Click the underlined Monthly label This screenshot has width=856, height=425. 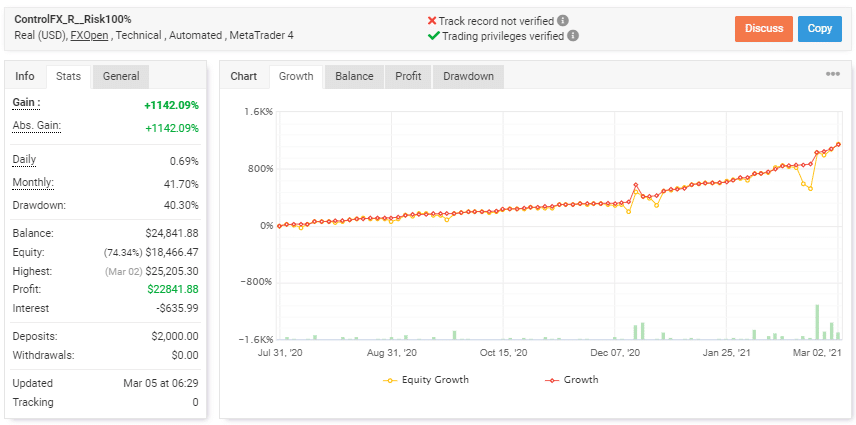click(x=33, y=183)
